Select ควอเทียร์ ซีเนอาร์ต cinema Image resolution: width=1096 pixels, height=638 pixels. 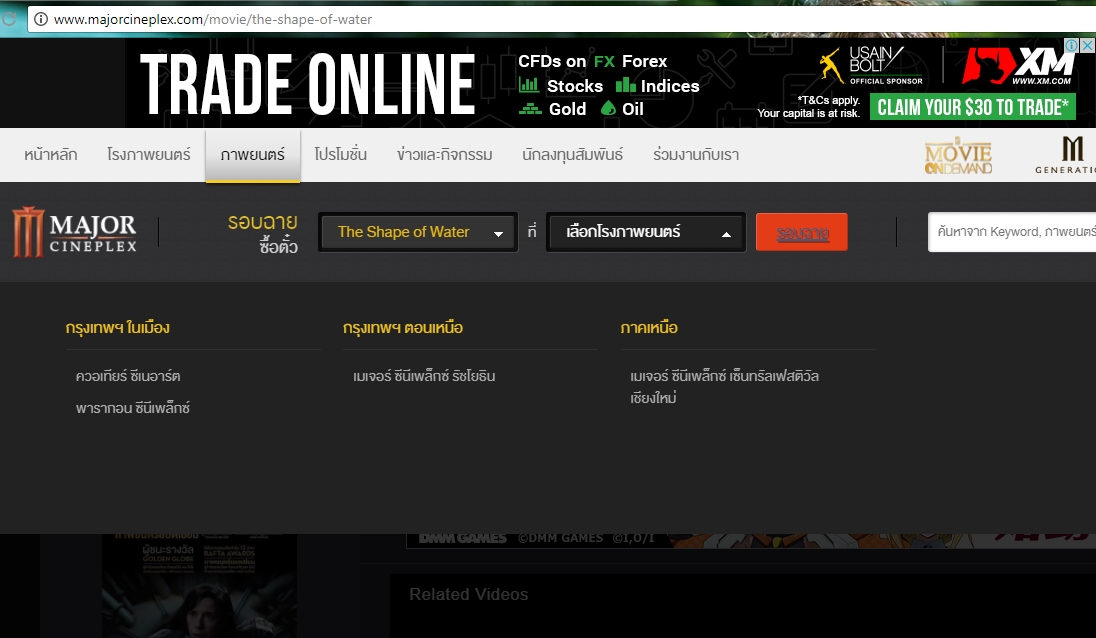tap(128, 376)
